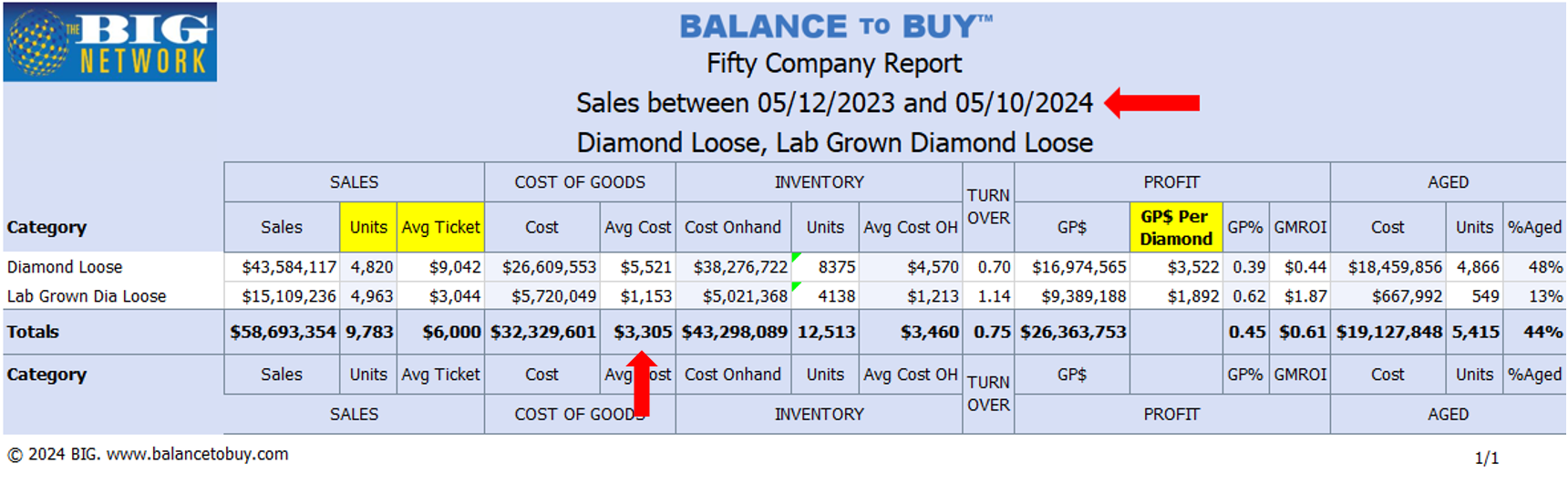Select the yellow-highlighted Avg Ticket column header
The height and width of the screenshot is (484, 1568).
pyautogui.click(x=440, y=227)
